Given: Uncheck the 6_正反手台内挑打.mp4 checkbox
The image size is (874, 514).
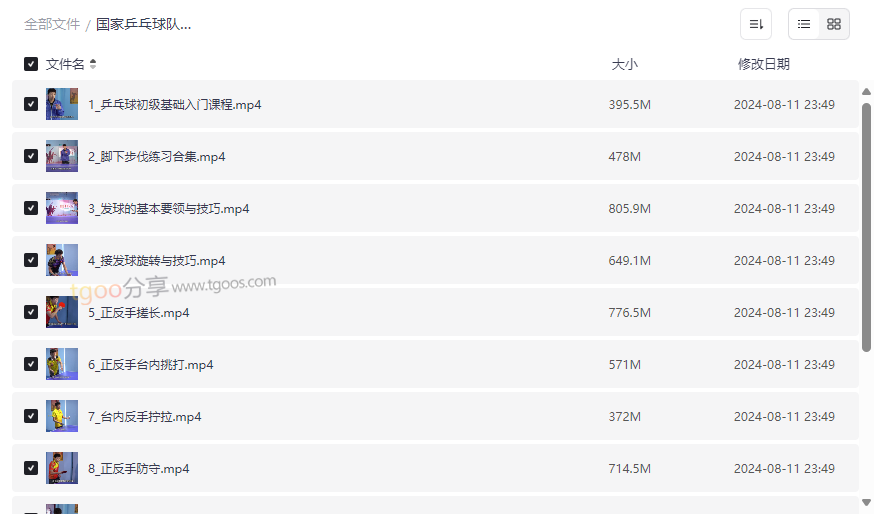Looking at the screenshot, I should point(31,364).
